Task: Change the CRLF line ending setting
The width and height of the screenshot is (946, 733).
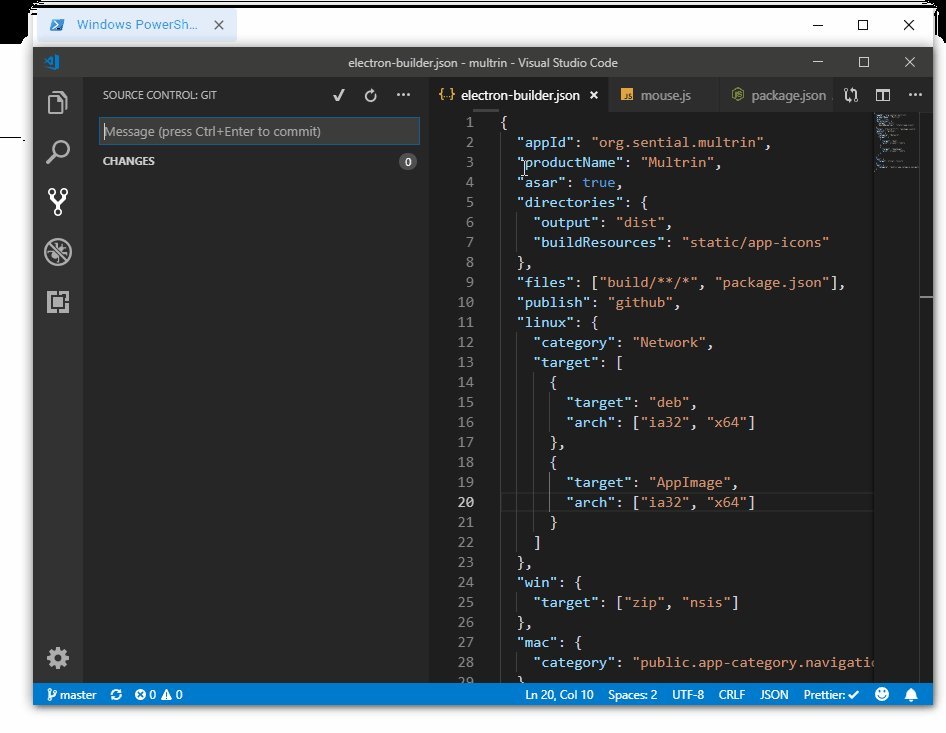Action: click(x=731, y=694)
